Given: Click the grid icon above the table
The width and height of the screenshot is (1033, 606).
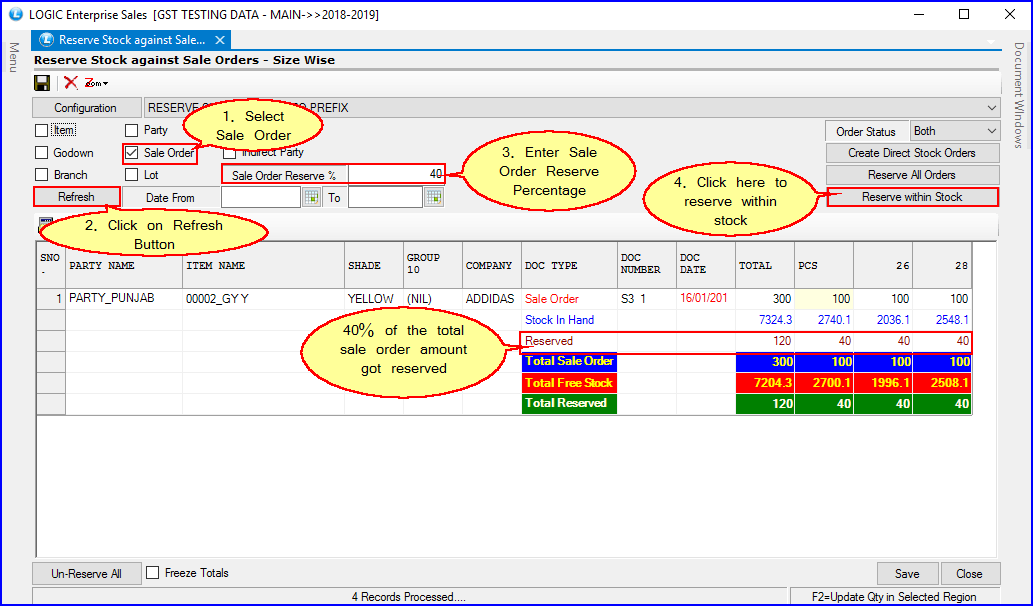Looking at the screenshot, I should click(x=44, y=223).
